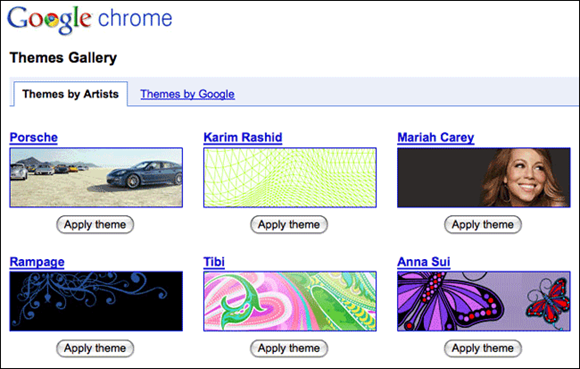Apply the Porsche theme

pyautogui.click(x=95, y=224)
